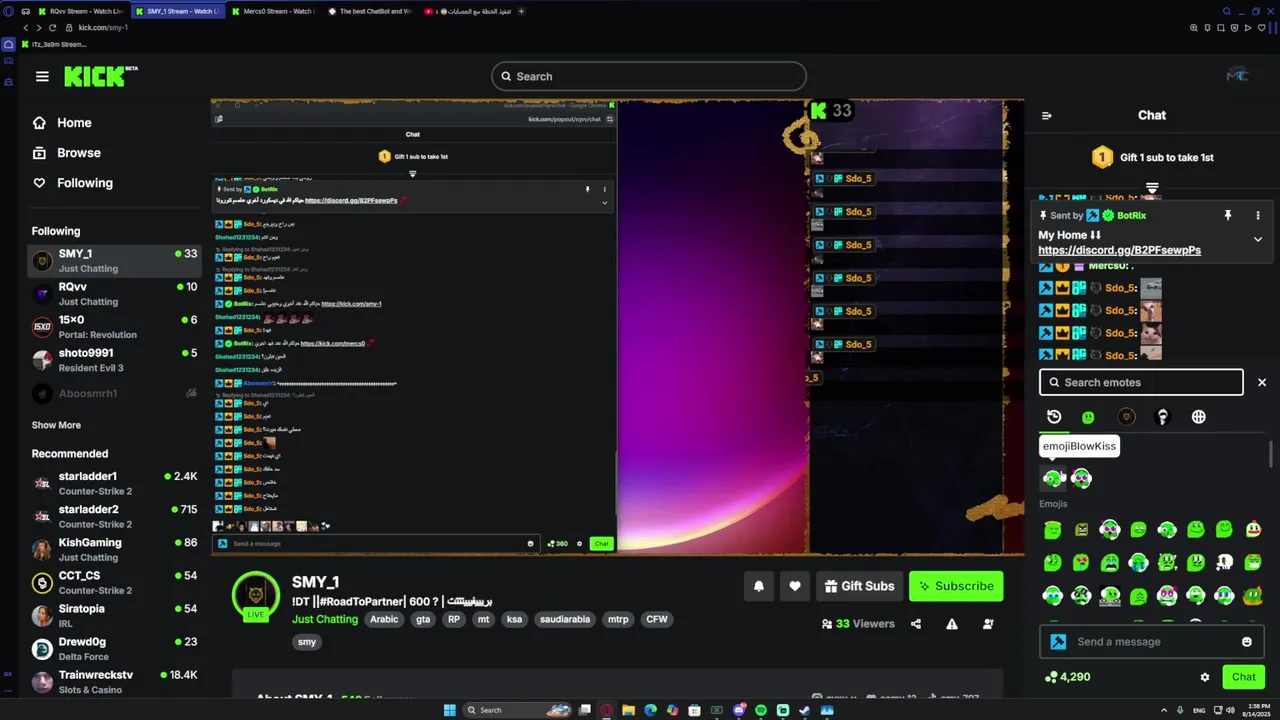The image size is (1280, 720).
Task: Click the Kick logo
Action: 101,76
